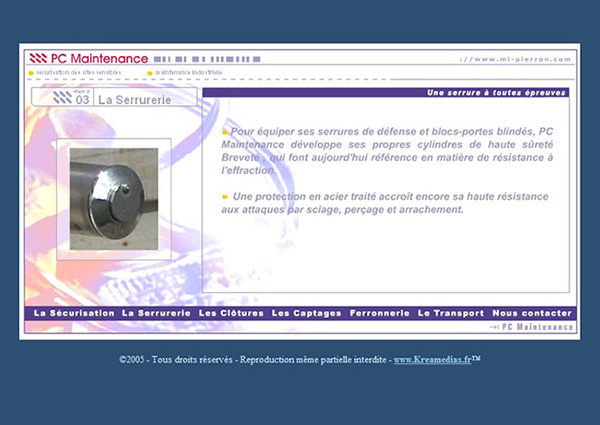This screenshot has width=600, height=425.
Task: Open Les Captages page
Action: [x=306, y=313]
